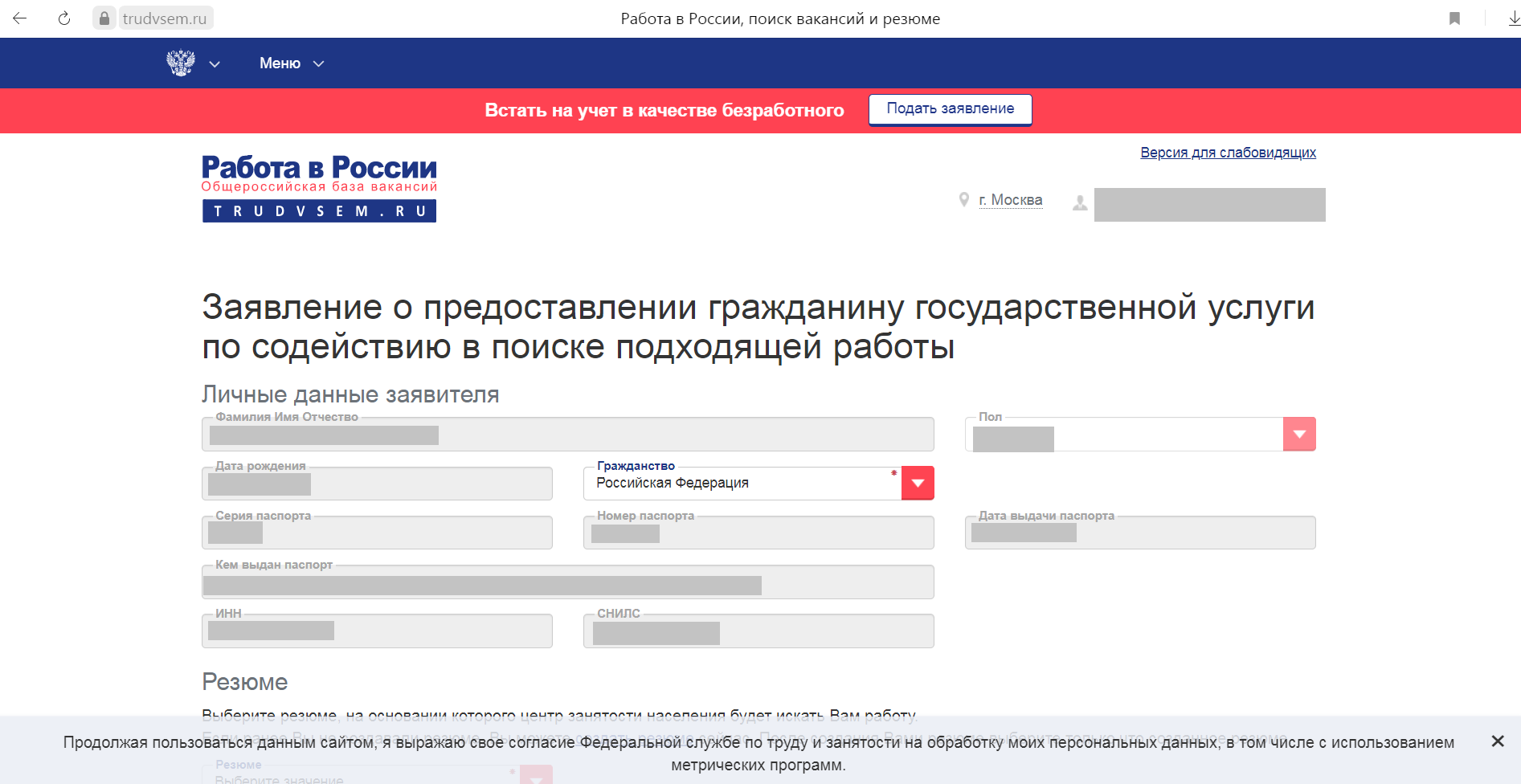1521x784 pixels.
Task: Reload the page with refresh icon
Action: 64,18
